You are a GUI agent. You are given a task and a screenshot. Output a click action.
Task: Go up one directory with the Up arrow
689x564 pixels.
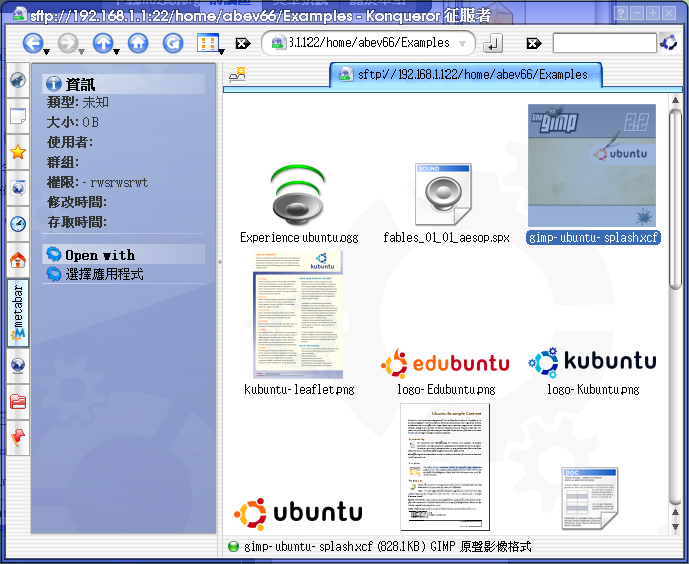pos(103,43)
